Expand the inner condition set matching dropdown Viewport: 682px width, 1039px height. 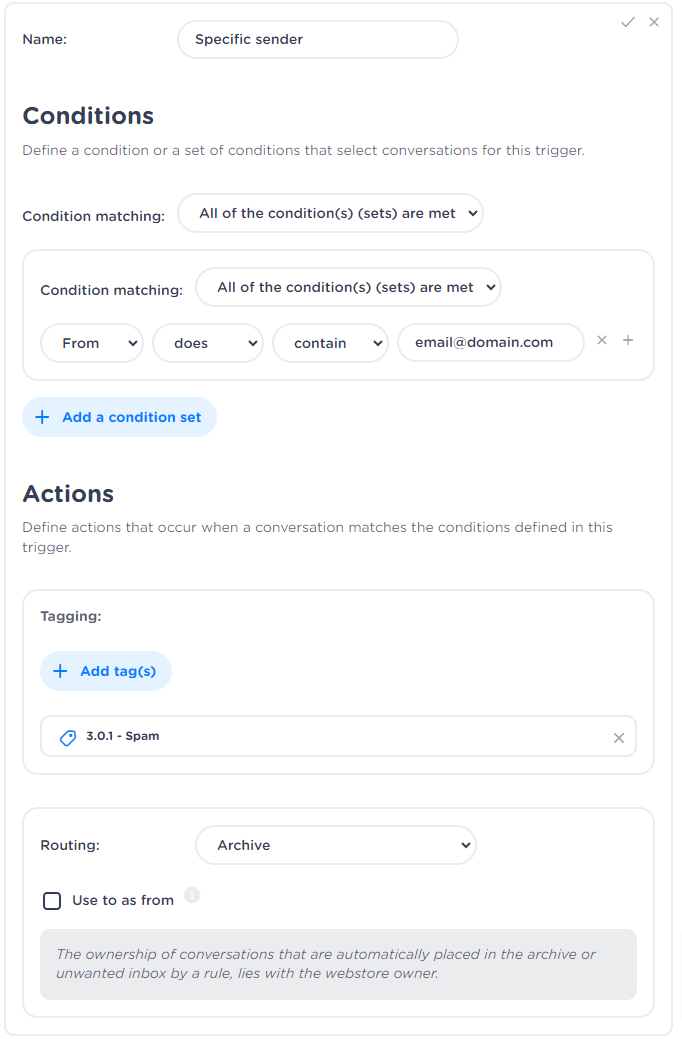[x=348, y=287]
